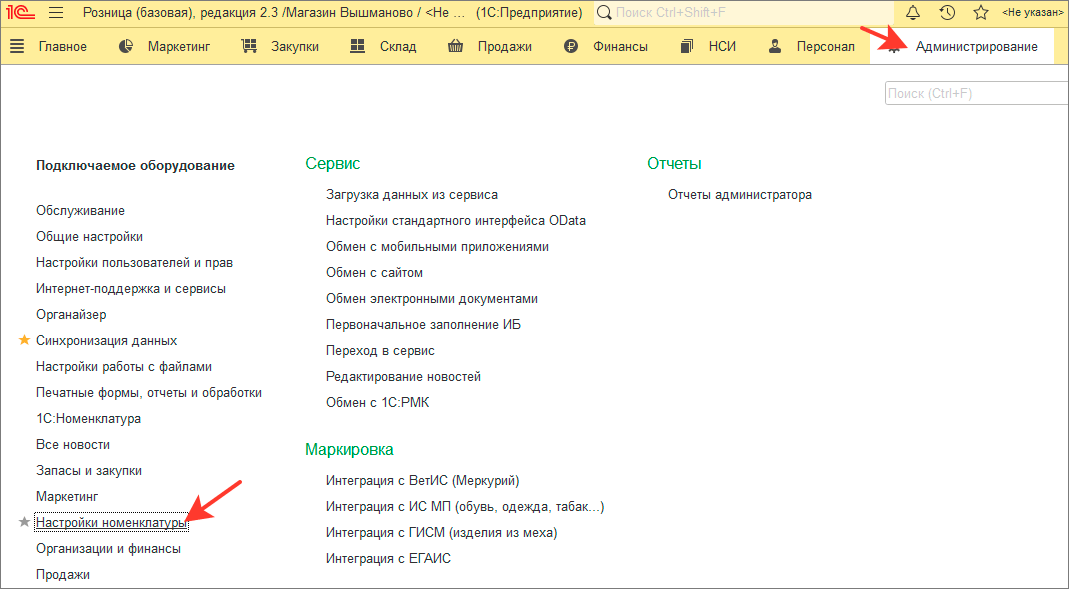Open Интеграция с ВетИС (Меркурий)
This screenshot has height=589, width=1069.
point(423,481)
